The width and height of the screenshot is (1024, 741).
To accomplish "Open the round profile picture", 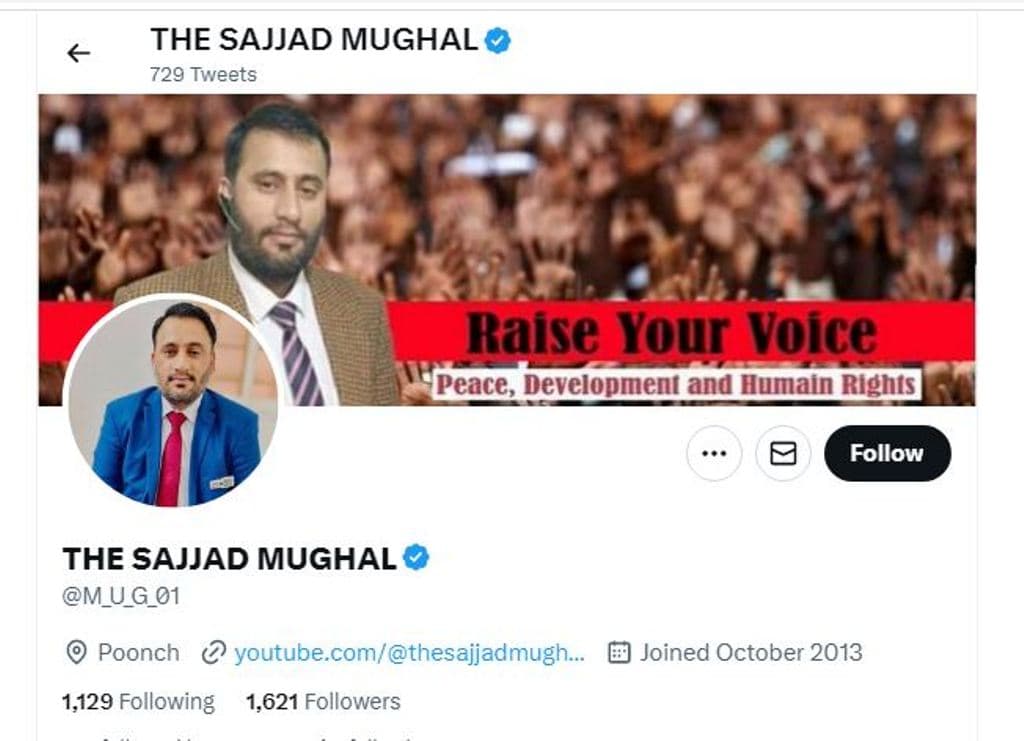I will [x=171, y=400].
